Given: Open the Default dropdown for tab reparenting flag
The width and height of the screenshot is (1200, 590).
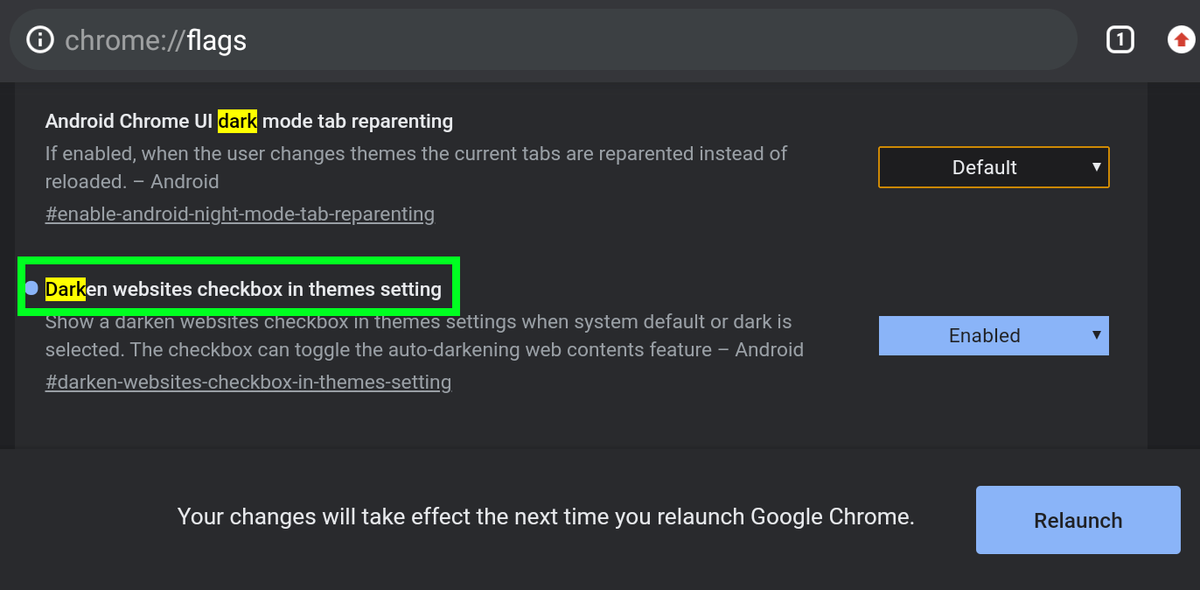Looking at the screenshot, I should point(993,167).
